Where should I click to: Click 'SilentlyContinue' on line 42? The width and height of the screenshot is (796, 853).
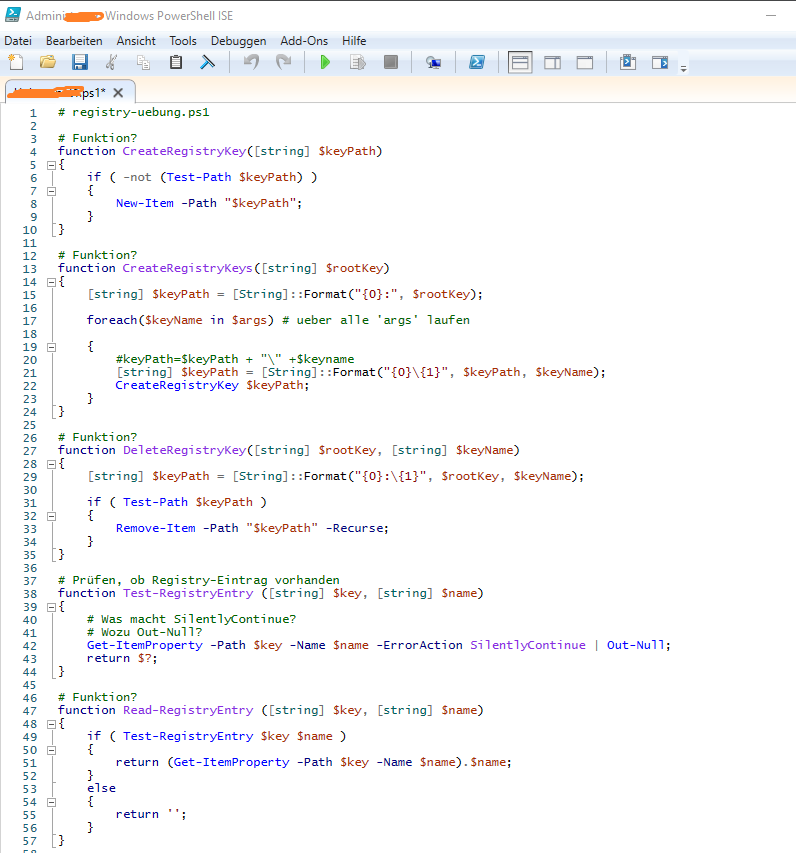528,645
